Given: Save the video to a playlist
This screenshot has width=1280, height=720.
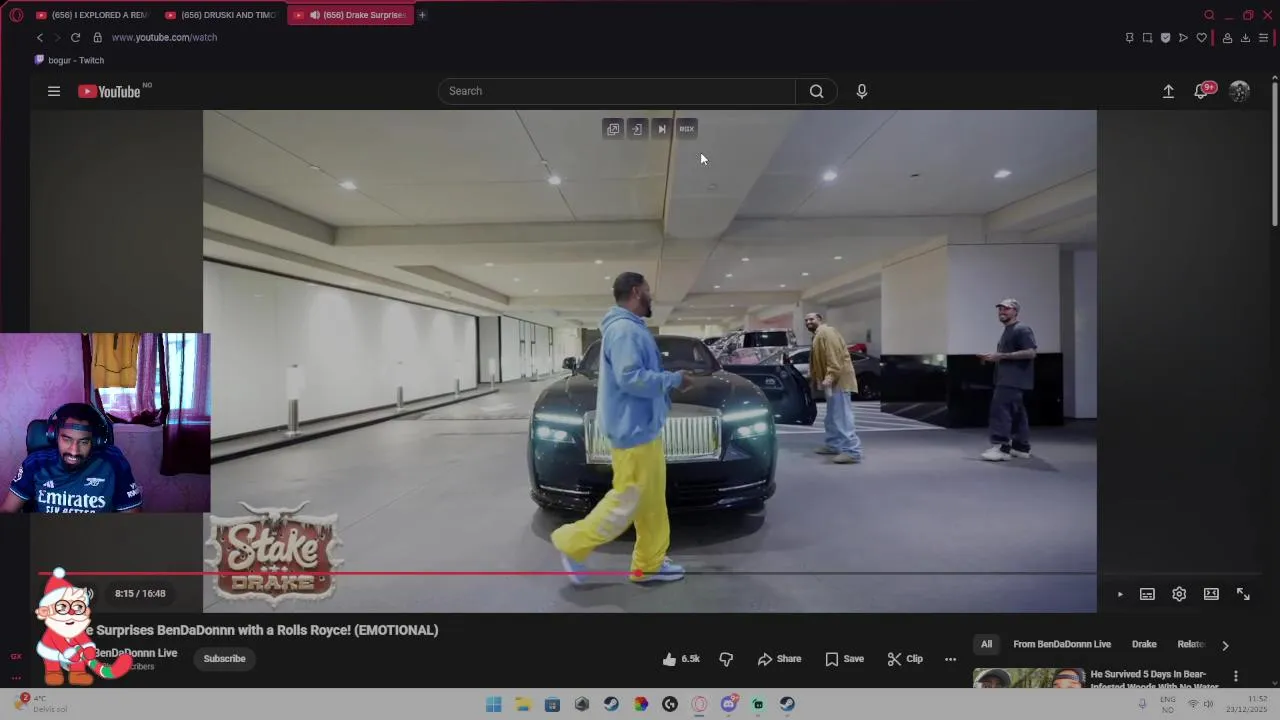Looking at the screenshot, I should click(844, 659).
